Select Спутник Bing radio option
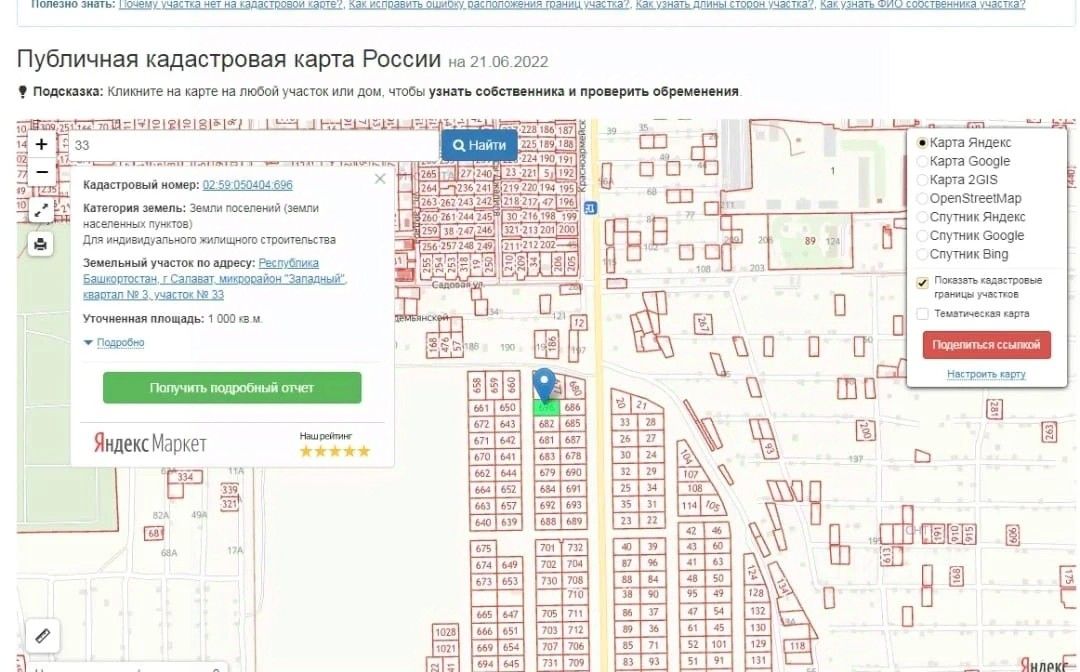Image resolution: width=1080 pixels, height=672 pixels. point(922,255)
